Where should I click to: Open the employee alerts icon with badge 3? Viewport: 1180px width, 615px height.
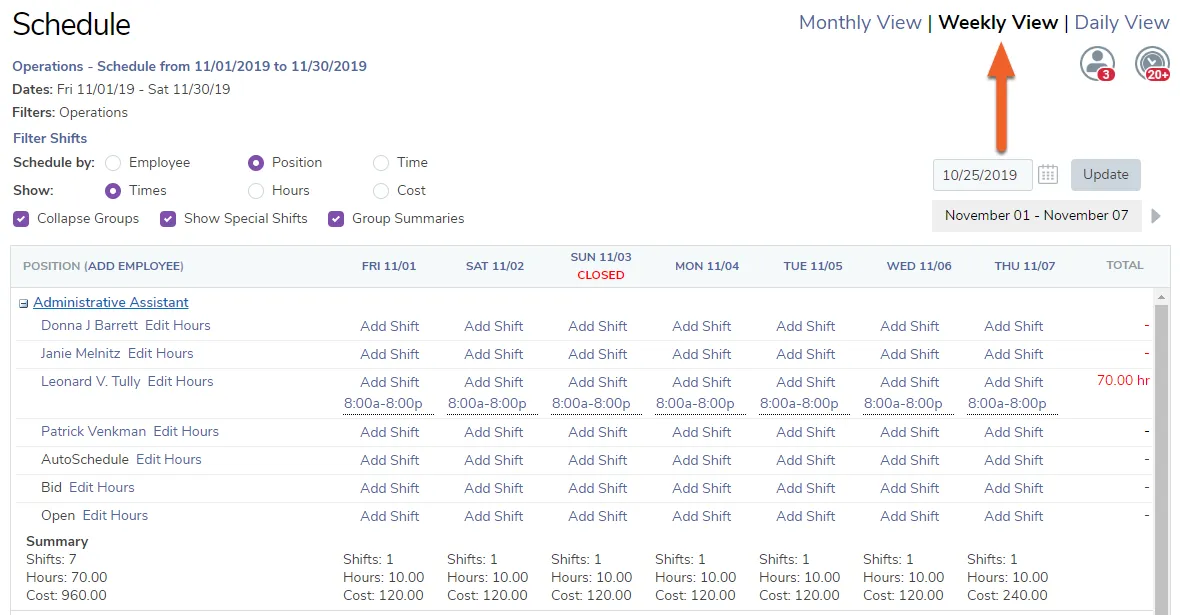[1097, 63]
